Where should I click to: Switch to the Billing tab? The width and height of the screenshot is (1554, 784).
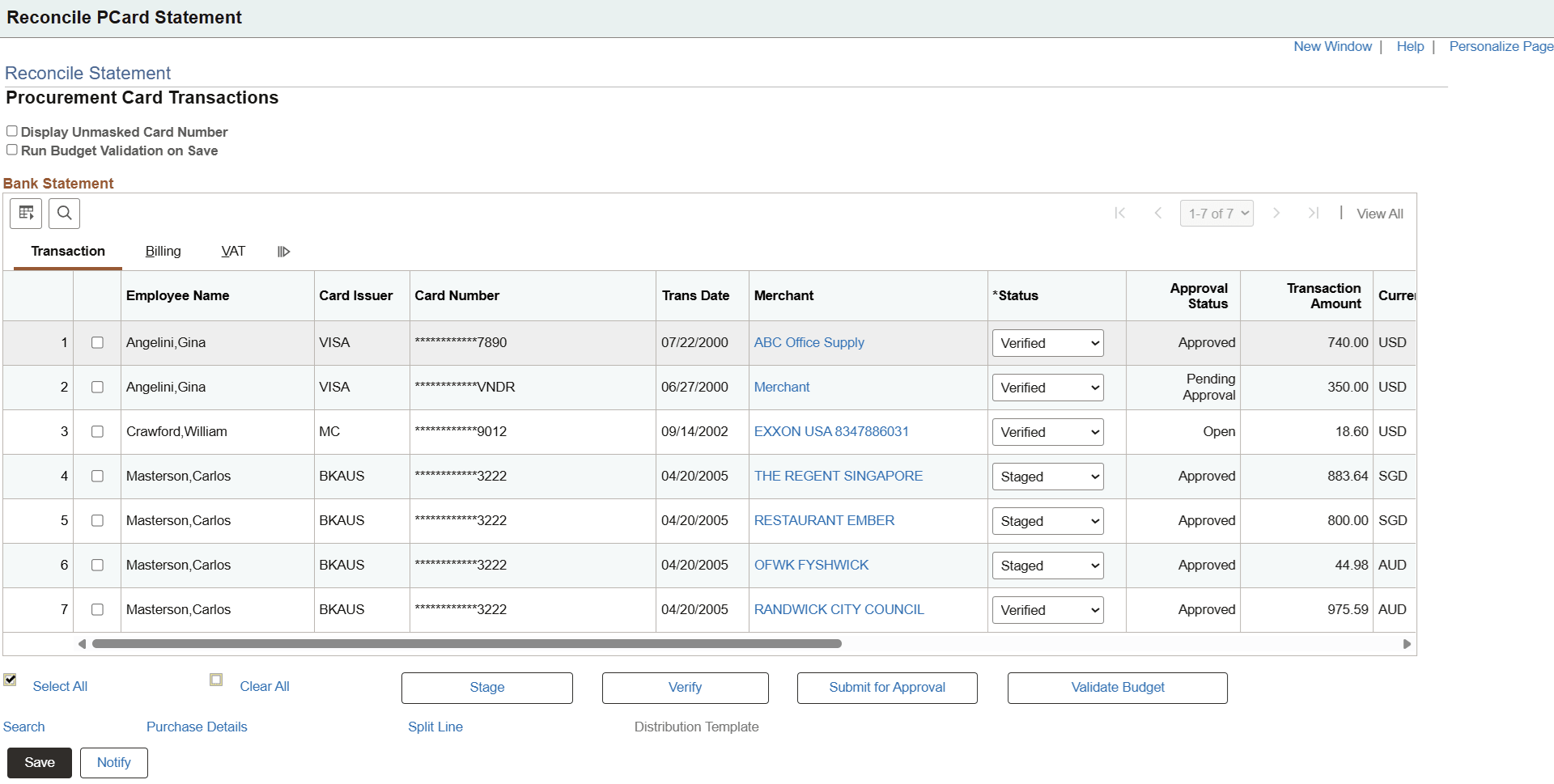pos(163,251)
